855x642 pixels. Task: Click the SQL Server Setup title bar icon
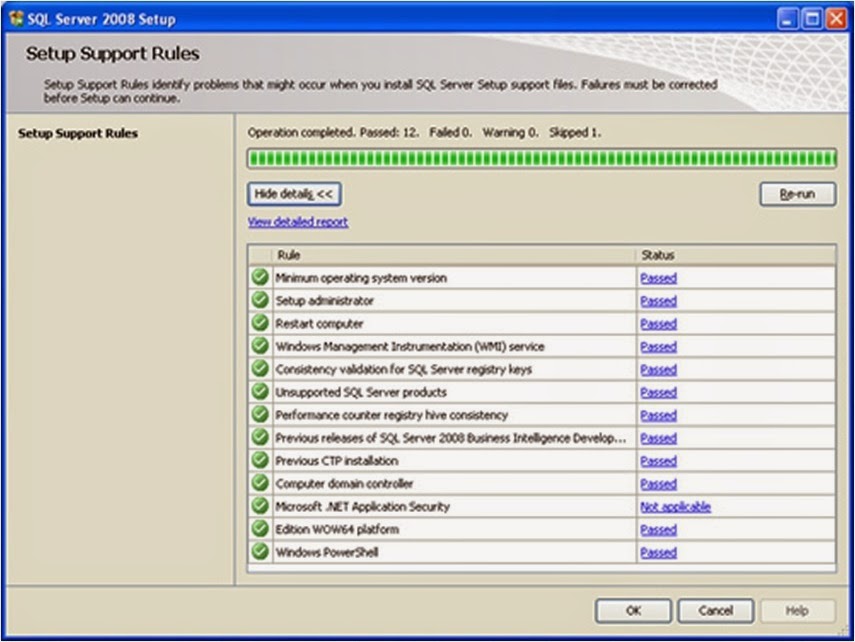click(x=16, y=19)
